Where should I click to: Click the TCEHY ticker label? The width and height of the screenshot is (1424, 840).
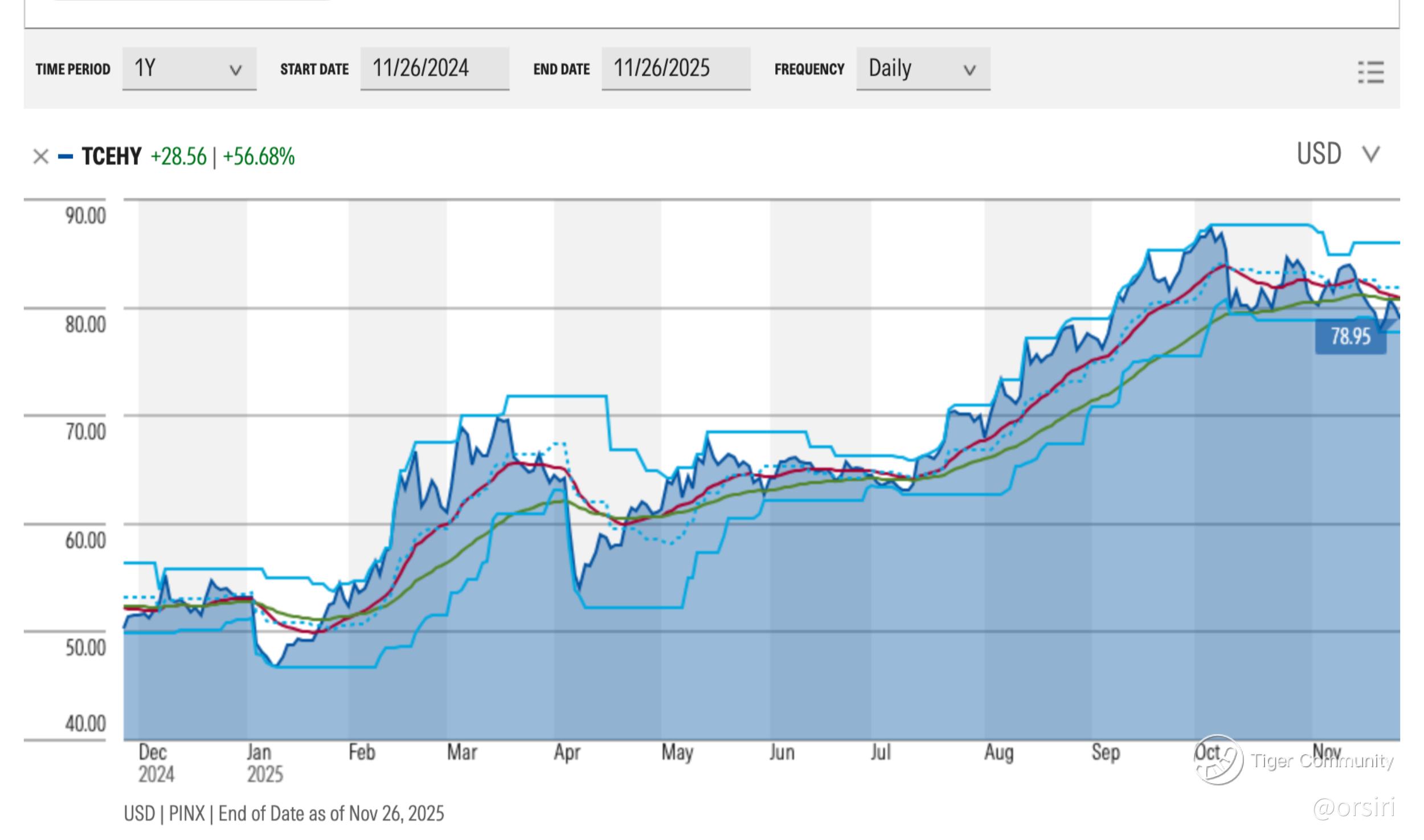click(x=112, y=157)
